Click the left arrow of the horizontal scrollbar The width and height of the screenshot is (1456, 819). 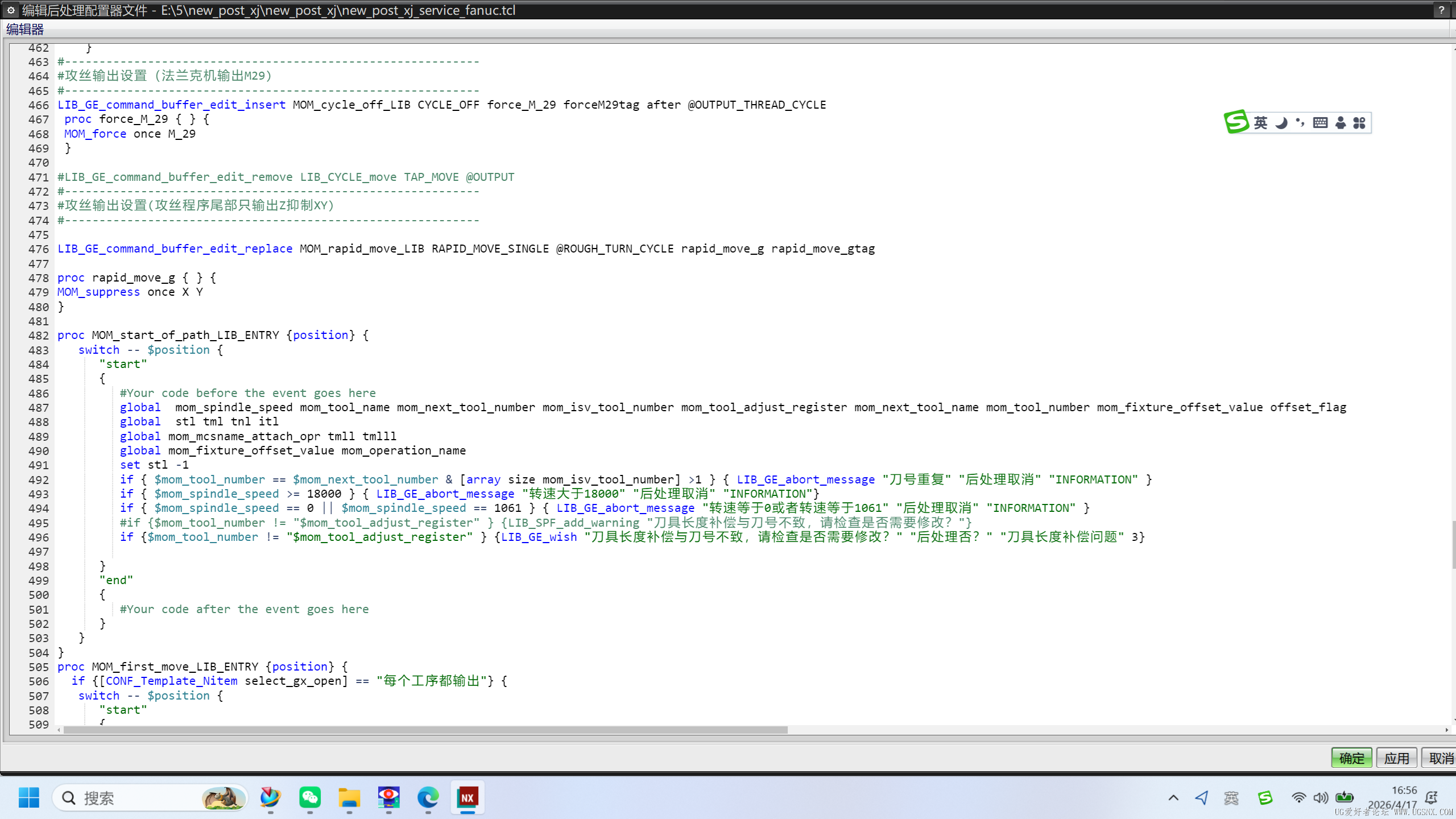pyautogui.click(x=59, y=730)
